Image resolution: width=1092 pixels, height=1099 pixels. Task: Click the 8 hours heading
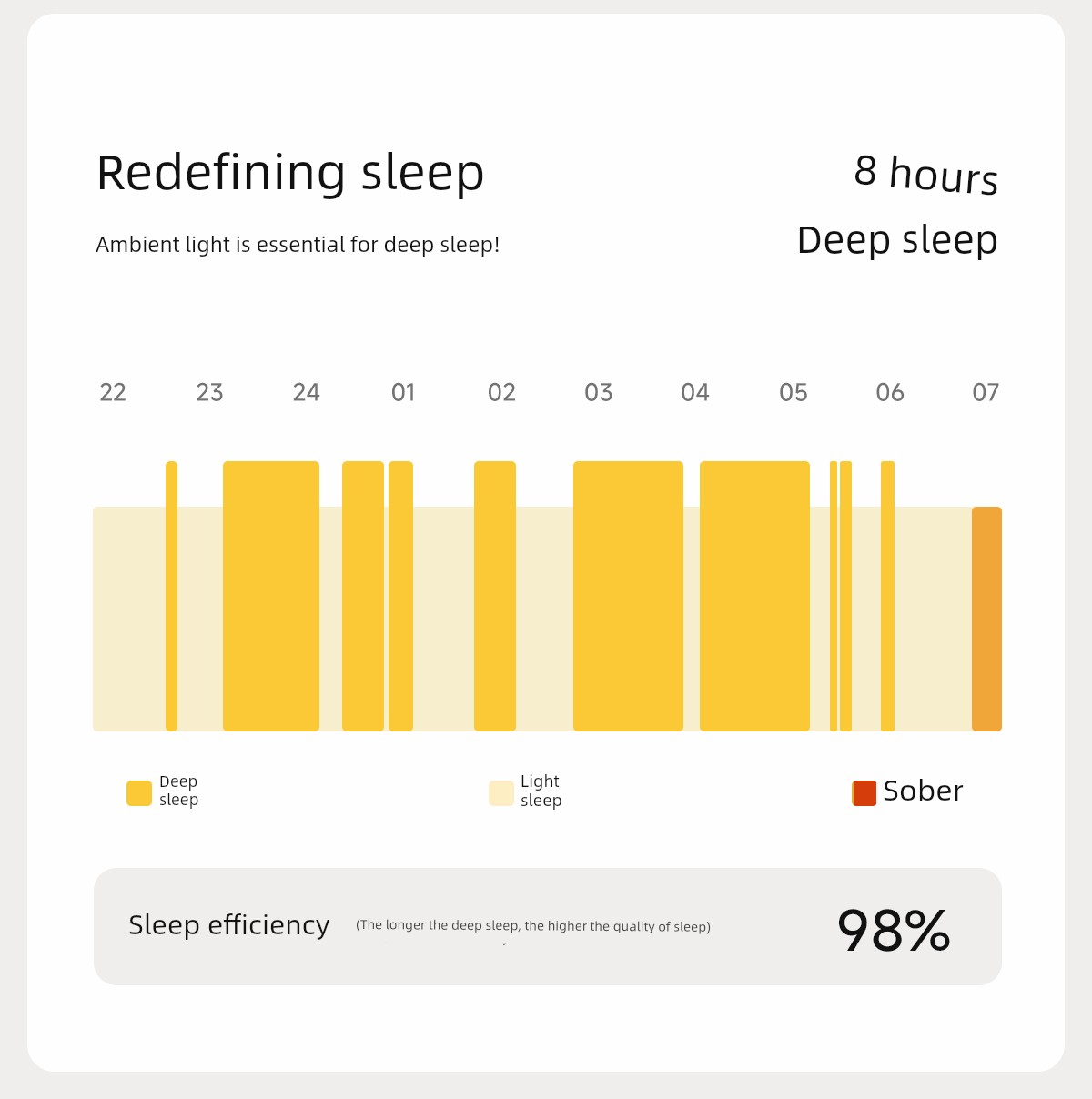tap(925, 173)
